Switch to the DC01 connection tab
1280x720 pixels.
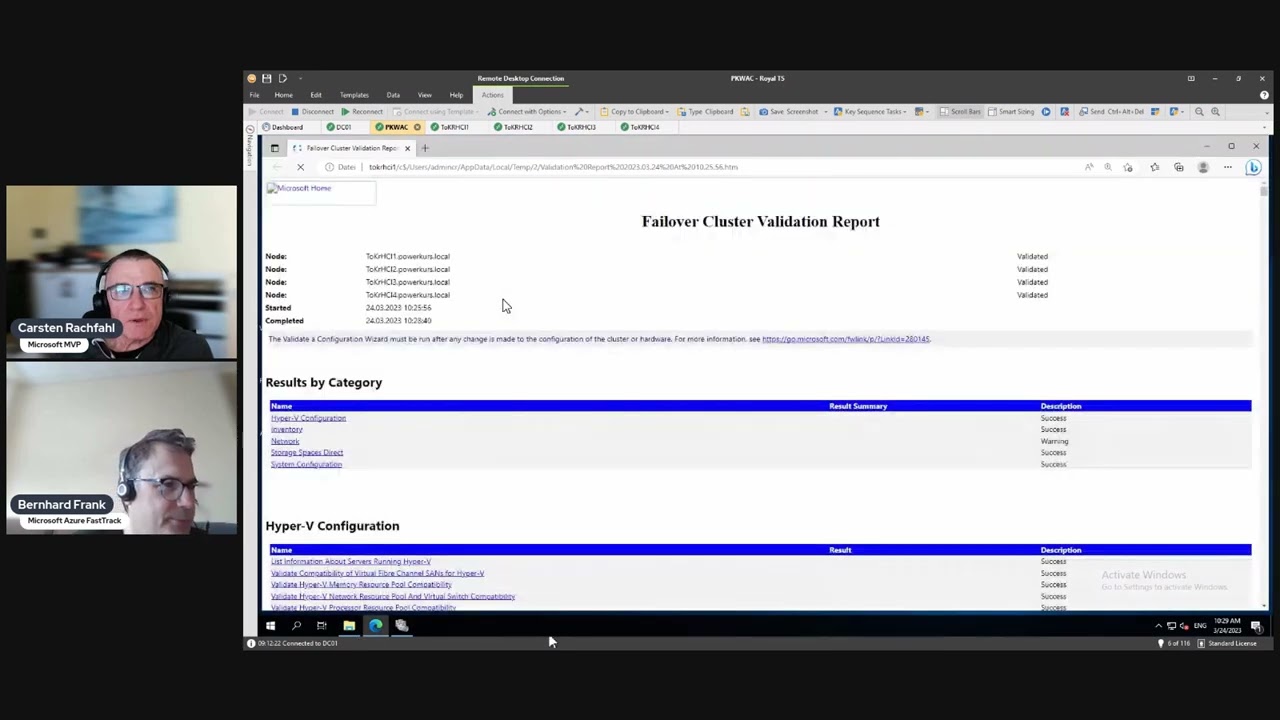pyautogui.click(x=339, y=127)
